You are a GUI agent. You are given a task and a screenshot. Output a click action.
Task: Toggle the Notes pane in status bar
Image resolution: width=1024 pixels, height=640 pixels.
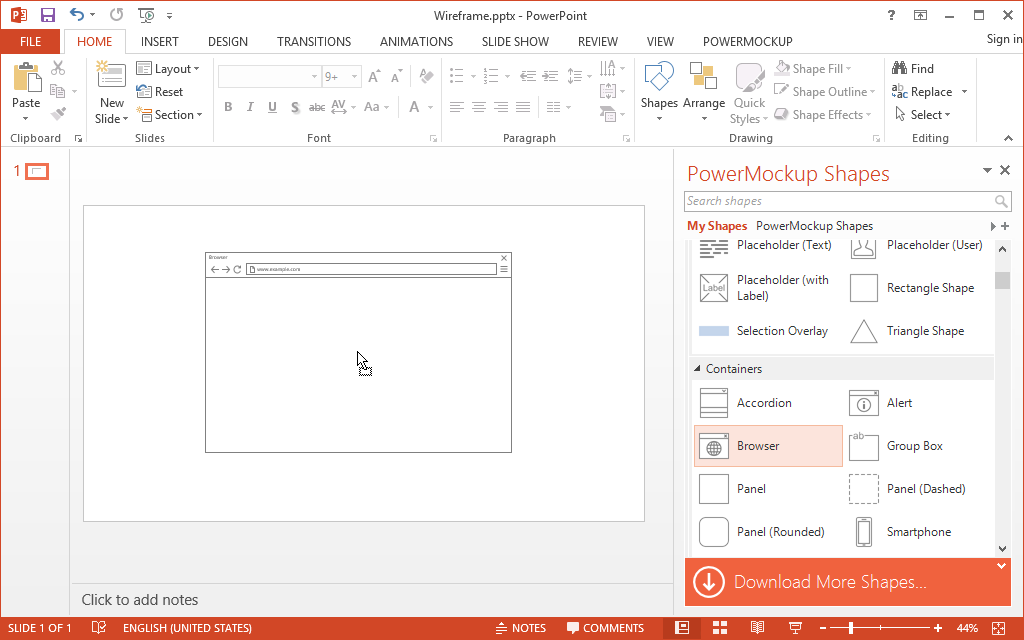(520, 628)
